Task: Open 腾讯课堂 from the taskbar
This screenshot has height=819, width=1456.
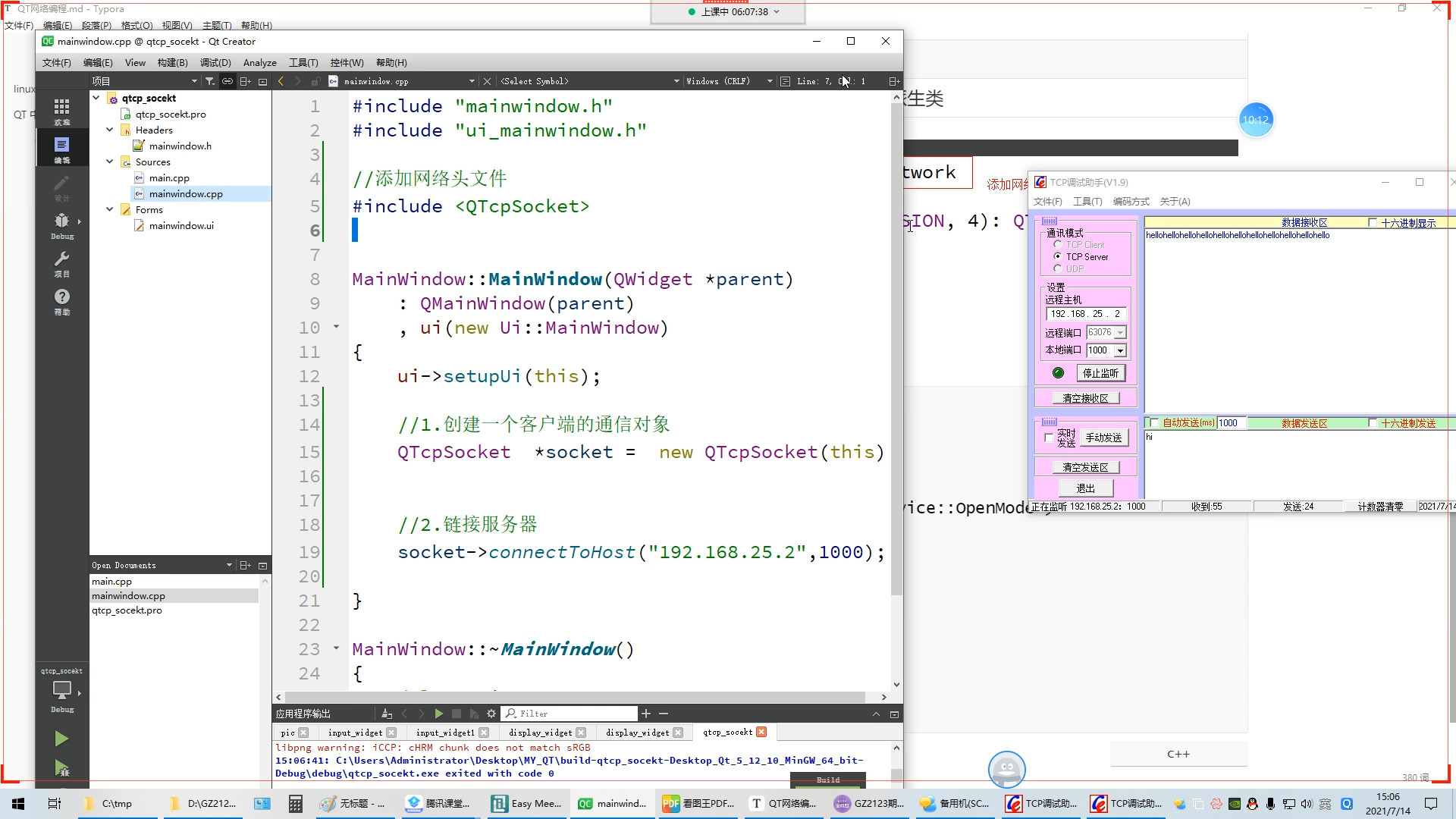Action: pyautogui.click(x=438, y=803)
